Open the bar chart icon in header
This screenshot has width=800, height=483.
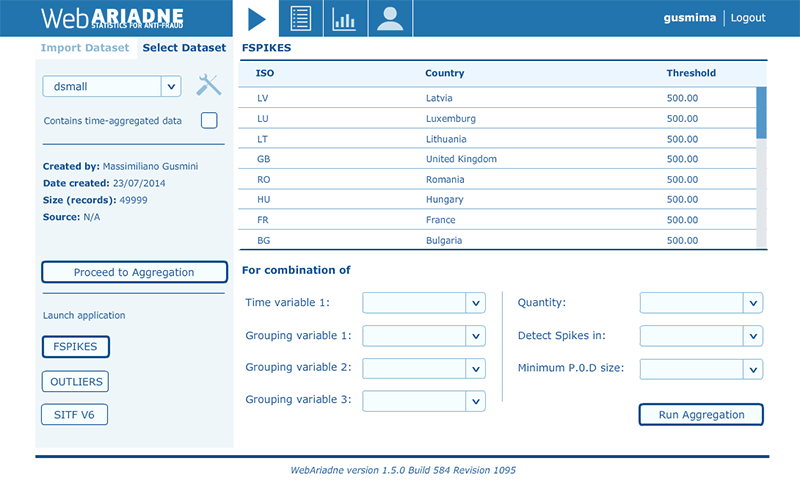tap(344, 18)
